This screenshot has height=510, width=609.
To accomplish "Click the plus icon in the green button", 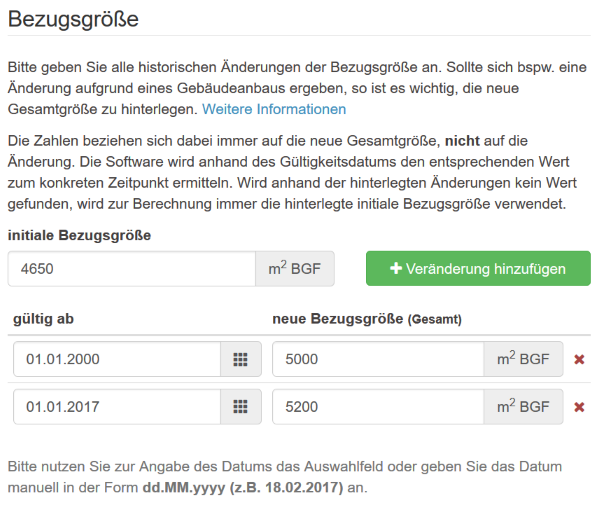I will [396, 269].
